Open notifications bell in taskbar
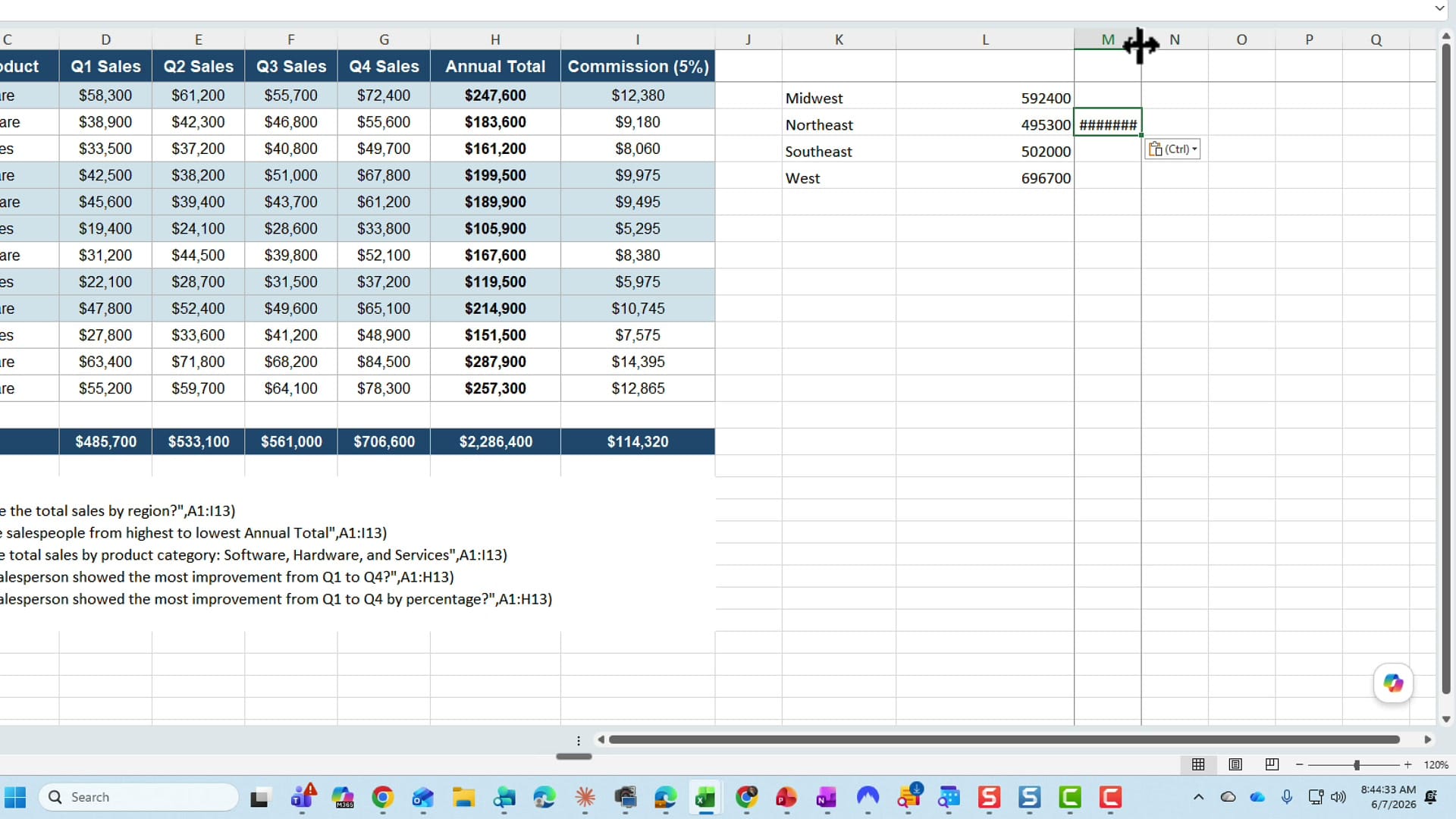 click(1431, 797)
